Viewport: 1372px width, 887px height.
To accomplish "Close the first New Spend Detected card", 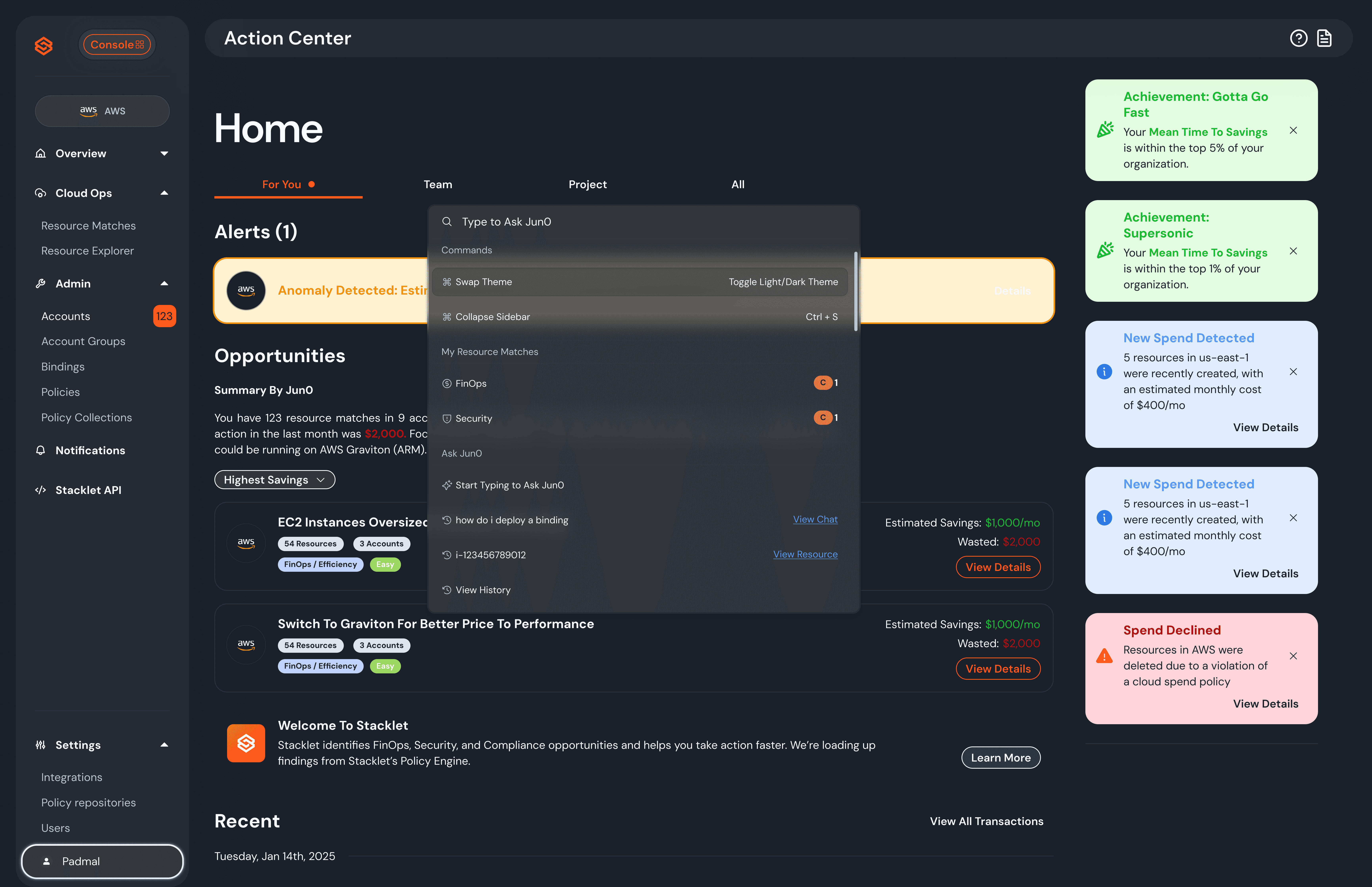I will click(x=1293, y=371).
